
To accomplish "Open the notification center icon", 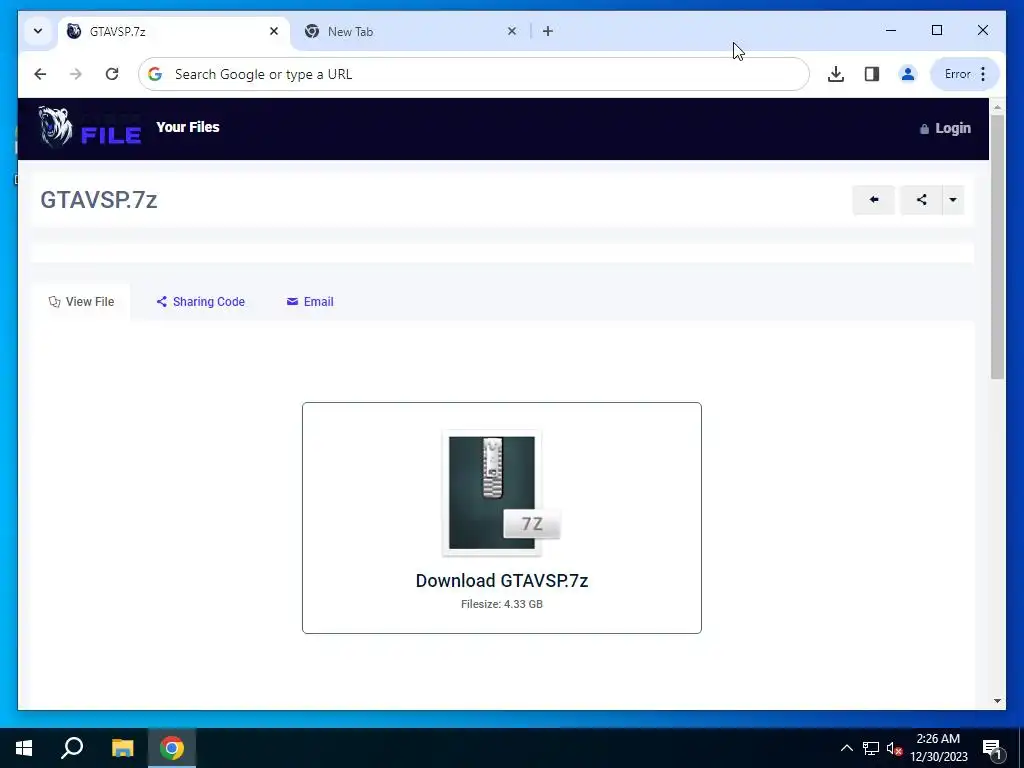I will (991, 748).
